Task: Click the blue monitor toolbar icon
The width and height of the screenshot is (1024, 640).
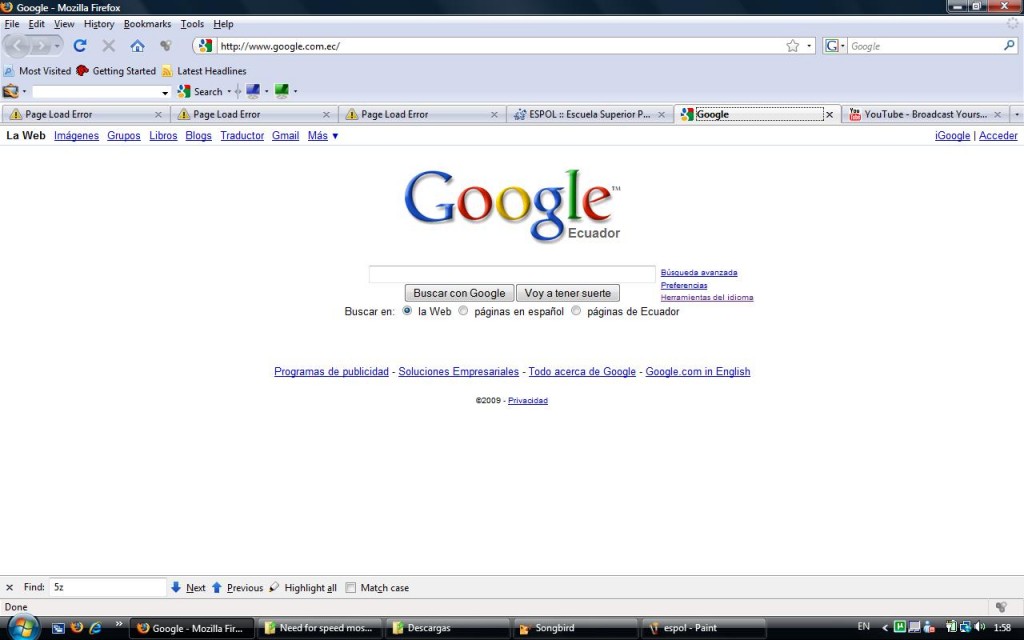Action: [x=253, y=91]
